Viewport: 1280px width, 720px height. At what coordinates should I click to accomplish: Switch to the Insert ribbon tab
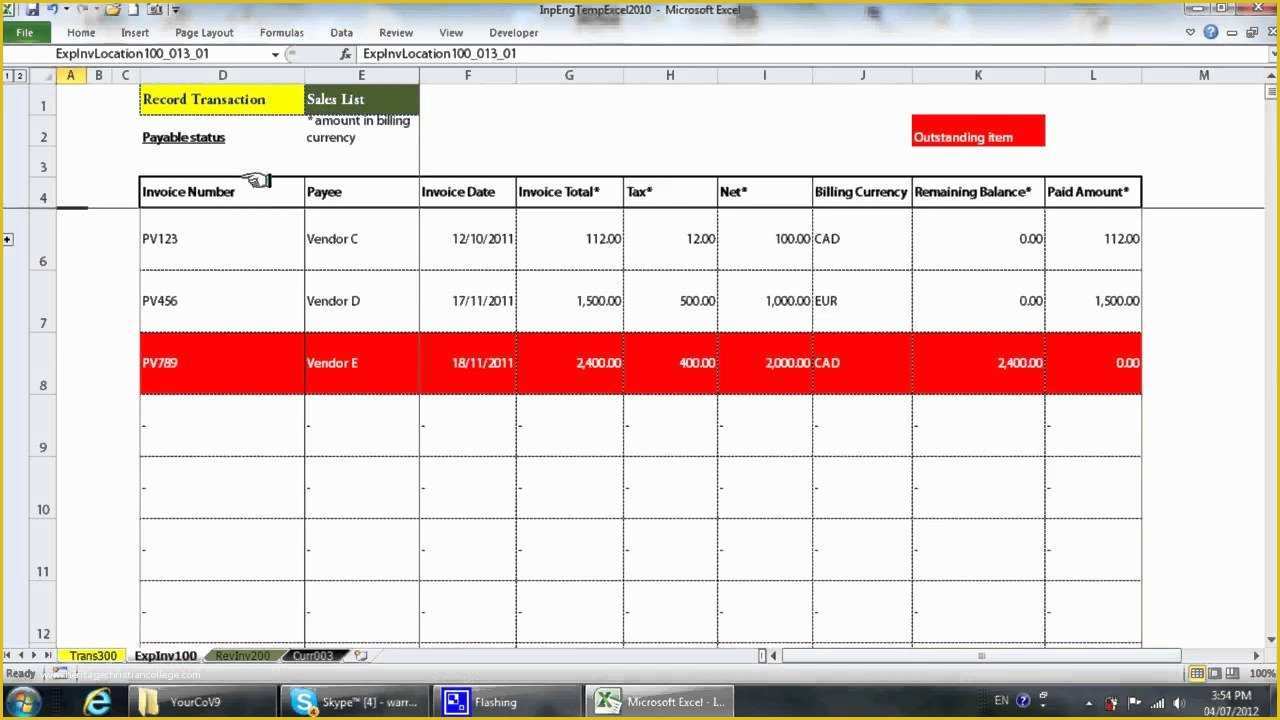tap(135, 33)
